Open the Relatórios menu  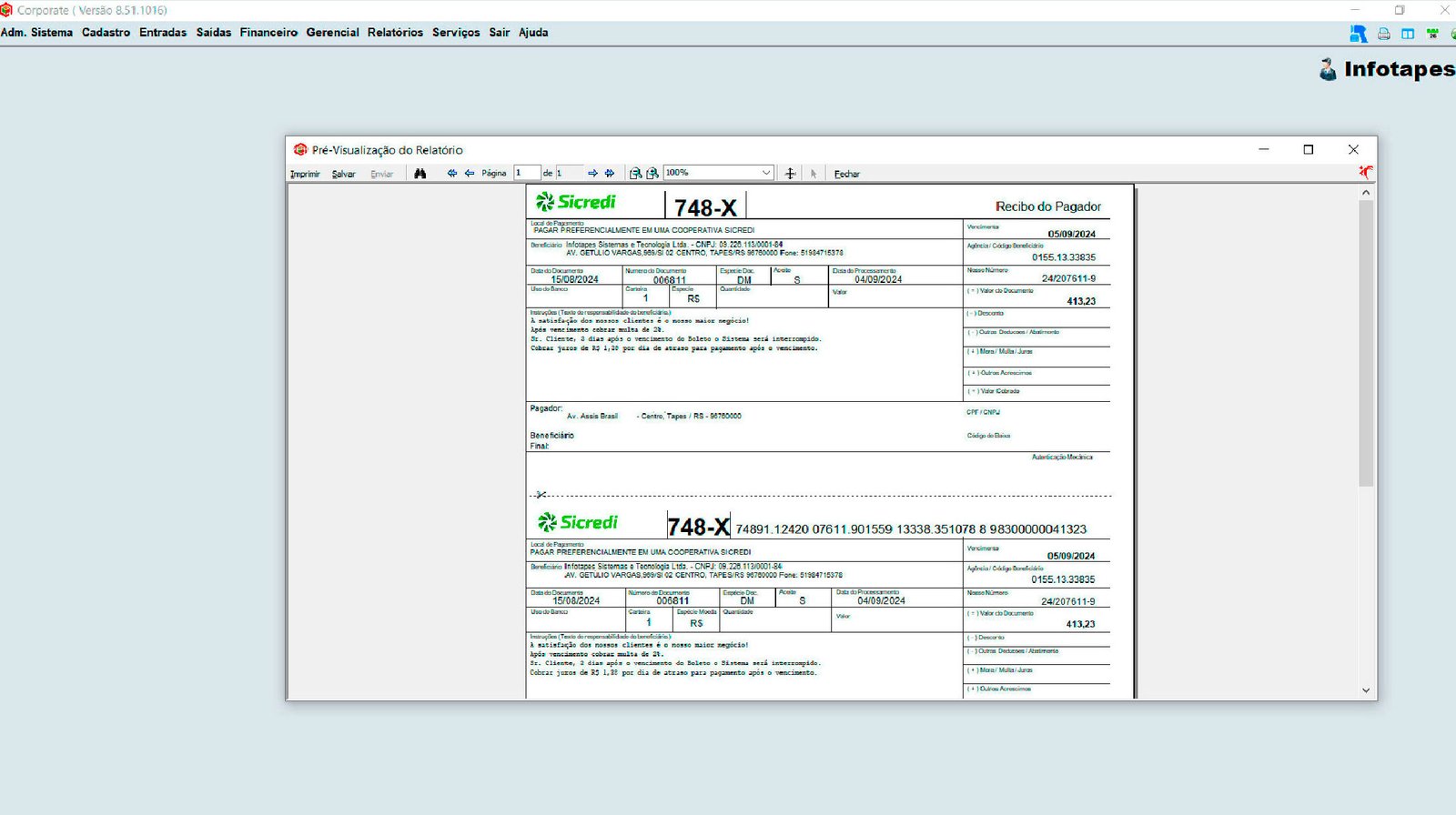395,33
